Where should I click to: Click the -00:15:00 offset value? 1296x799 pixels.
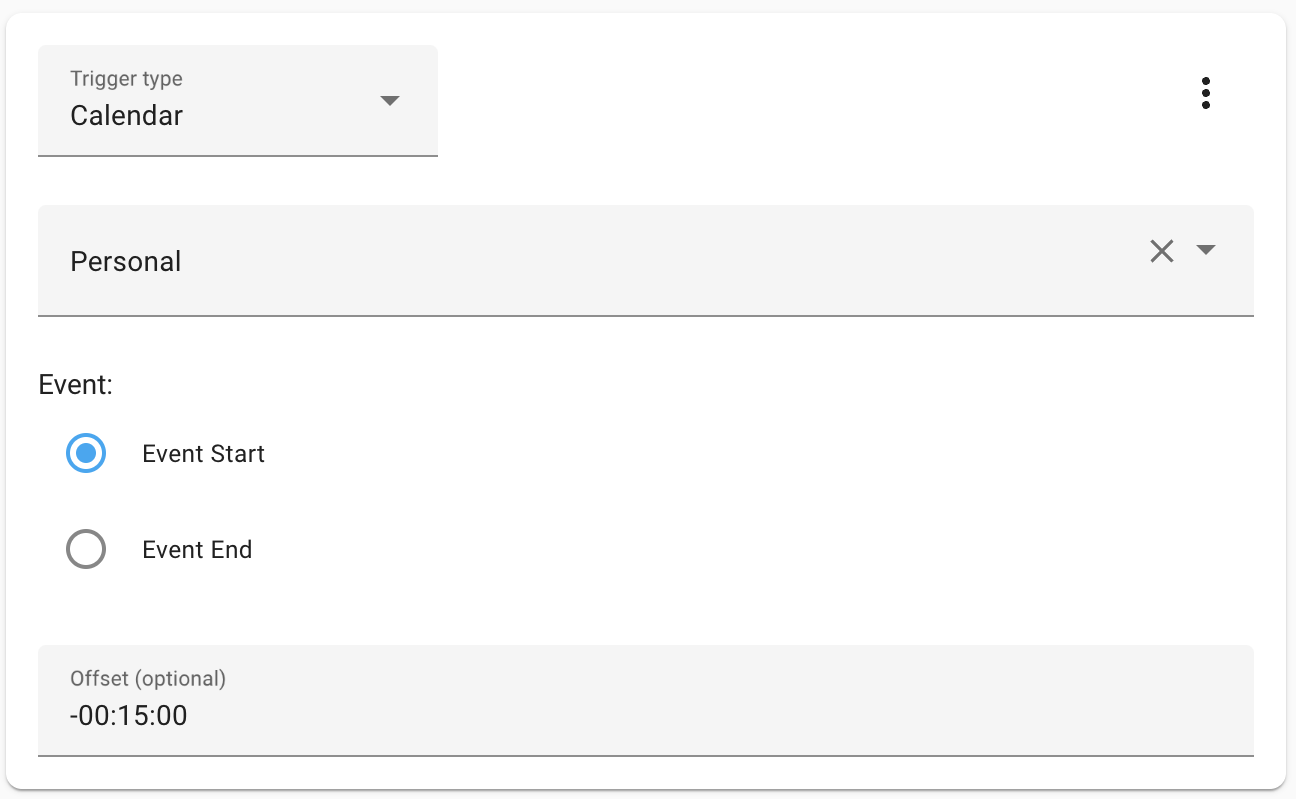coord(129,716)
